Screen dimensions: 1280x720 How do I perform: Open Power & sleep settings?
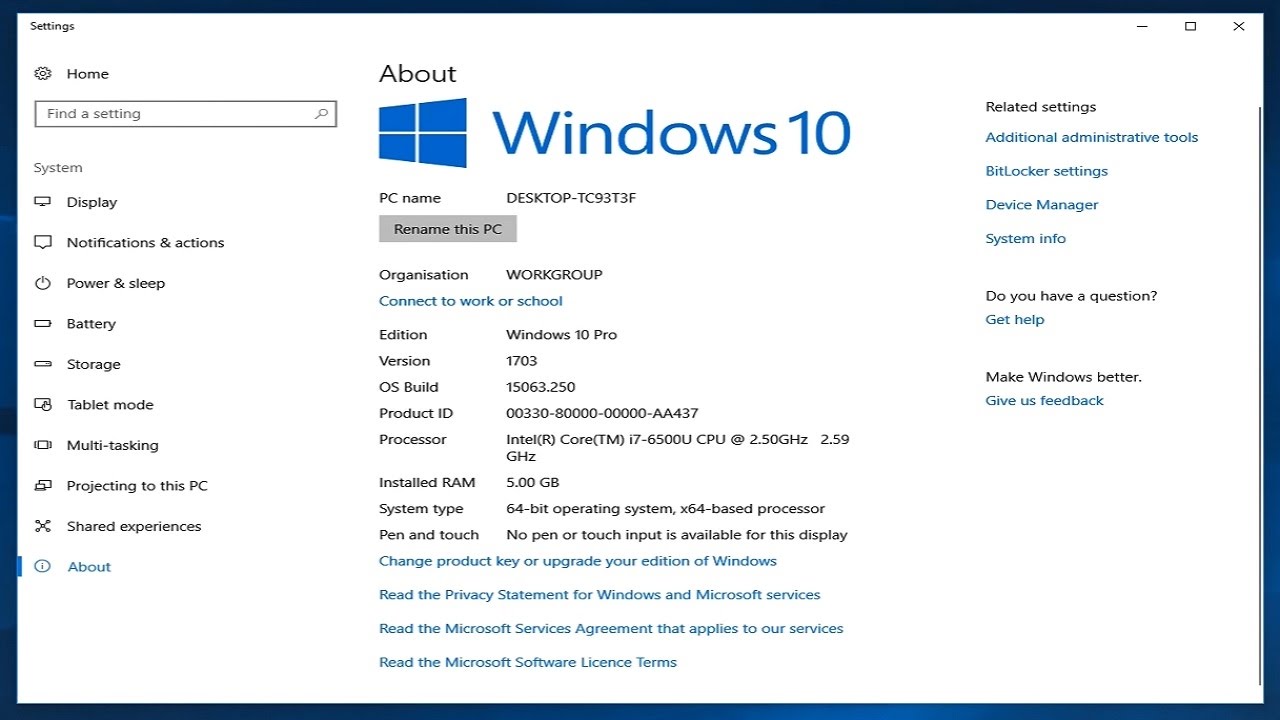click(116, 283)
